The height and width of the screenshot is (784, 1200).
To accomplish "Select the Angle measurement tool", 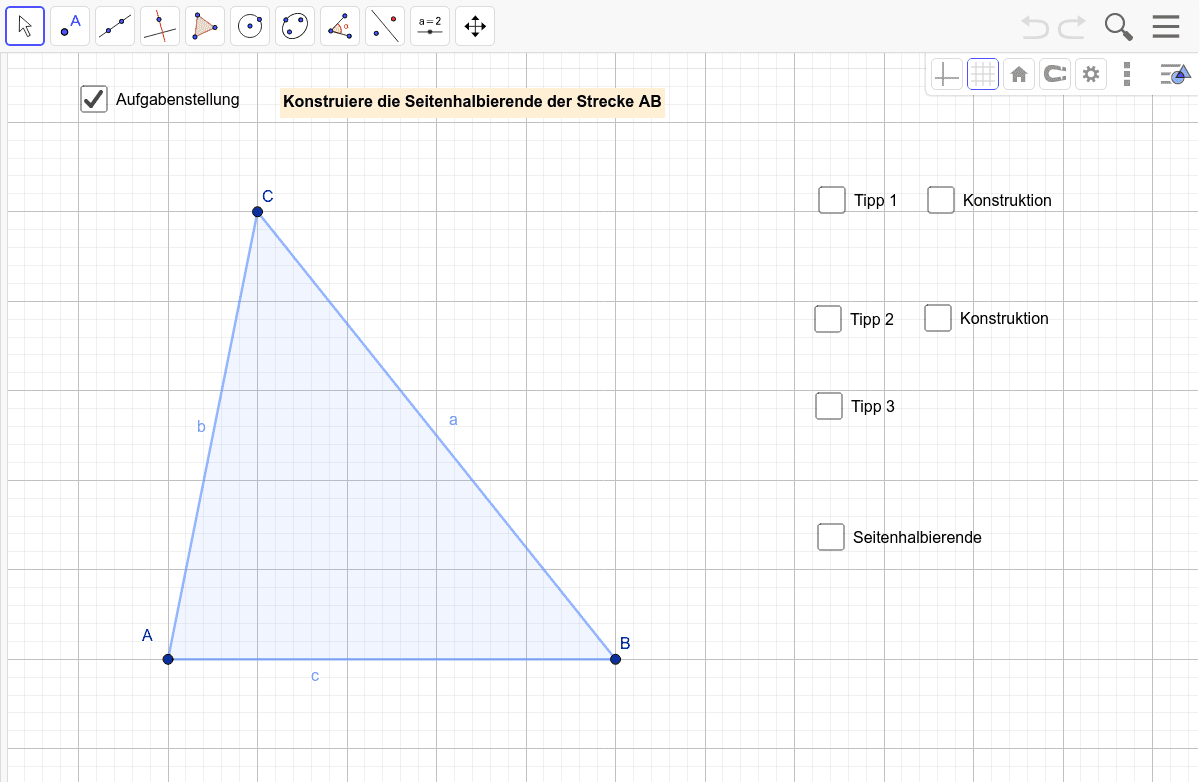I will 339,26.
